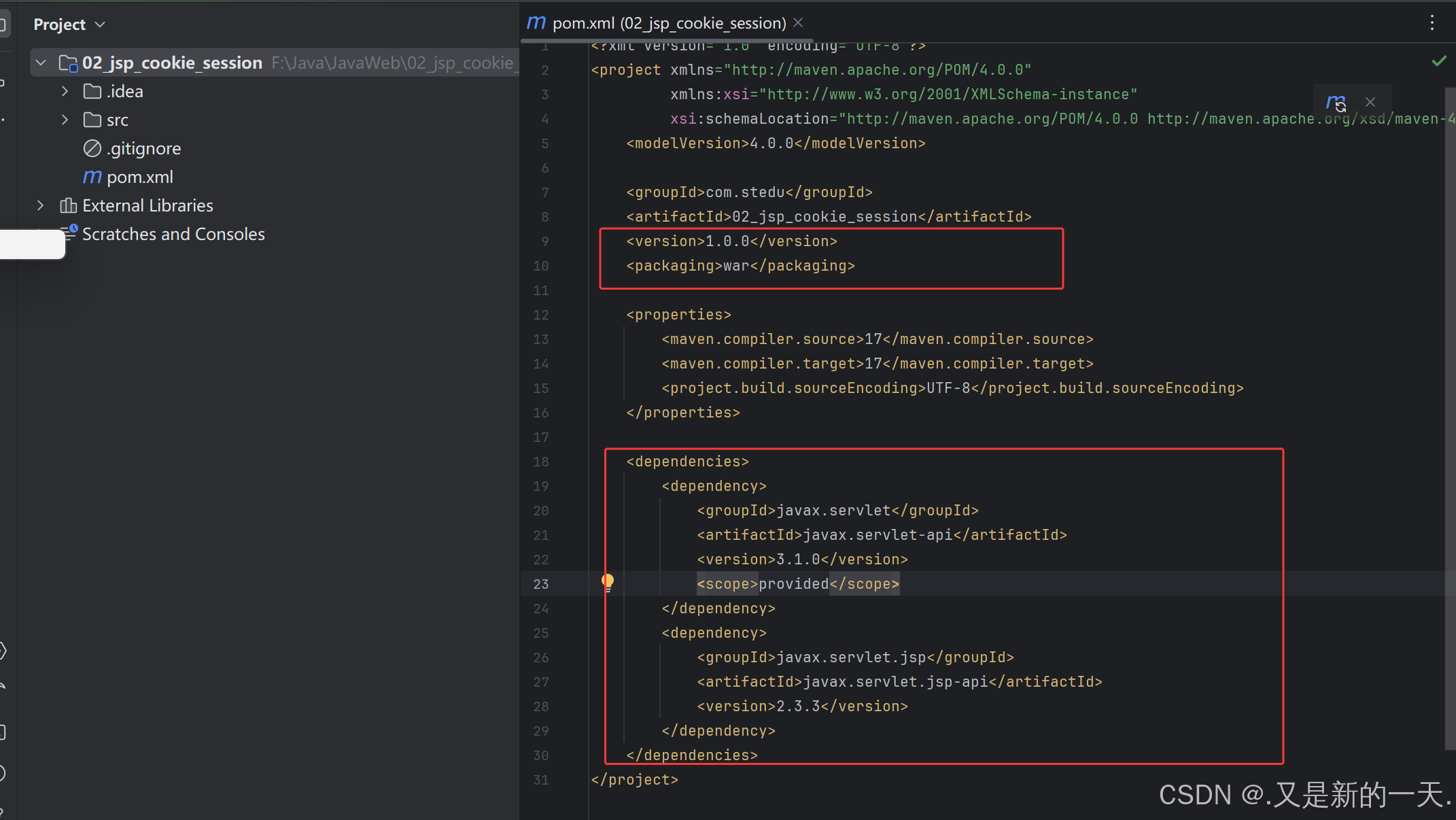Open the editor tabs three-dot menu
This screenshot has width=1456, height=820.
point(1432,23)
